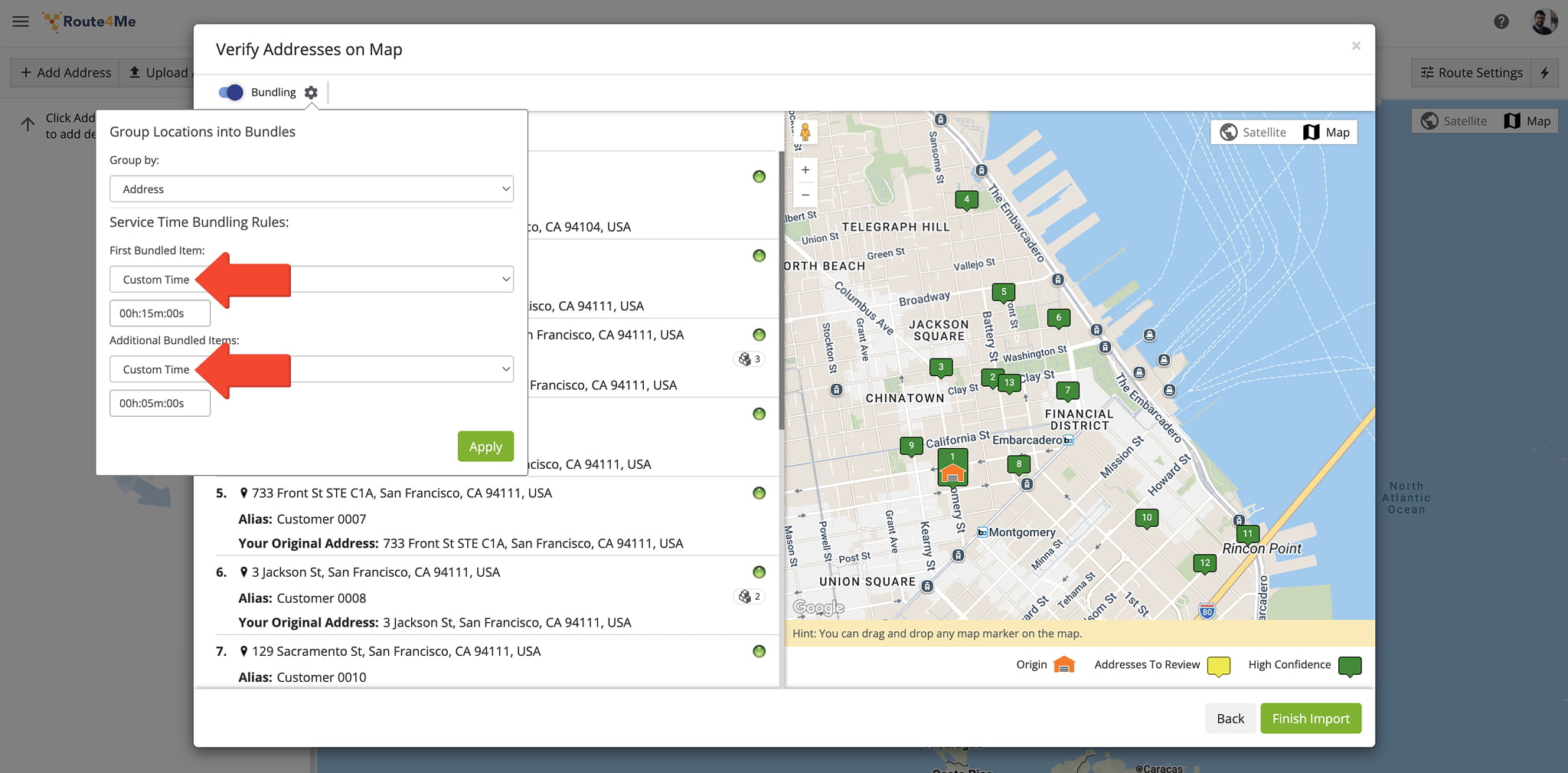This screenshot has width=1568, height=773.
Task: Open the help question mark icon
Action: coord(1501,21)
